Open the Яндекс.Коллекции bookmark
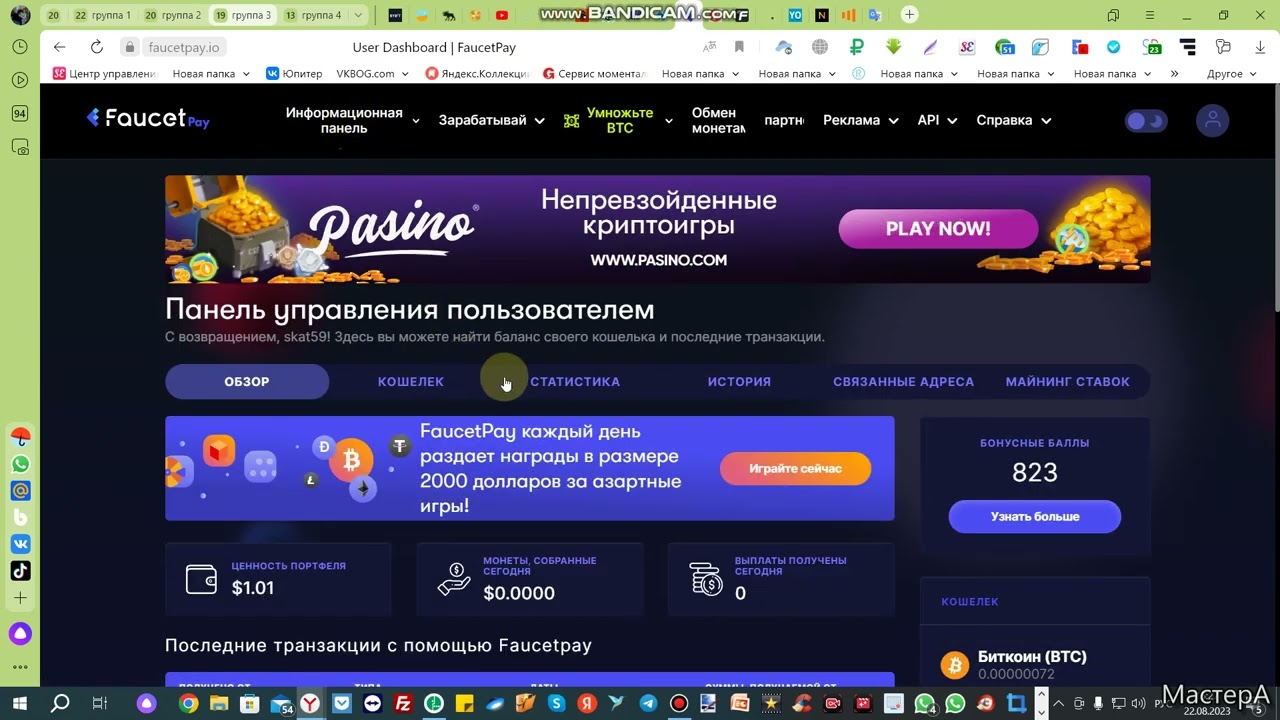This screenshot has height=720, width=1280. pos(477,73)
